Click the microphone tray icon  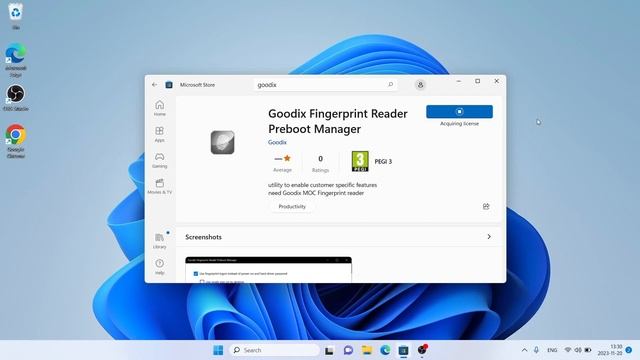pyautogui.click(x=536, y=350)
